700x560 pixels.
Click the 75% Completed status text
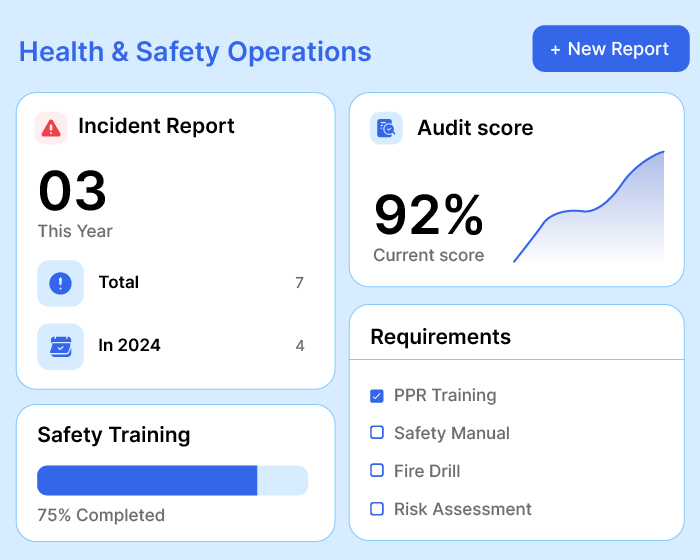[101, 516]
